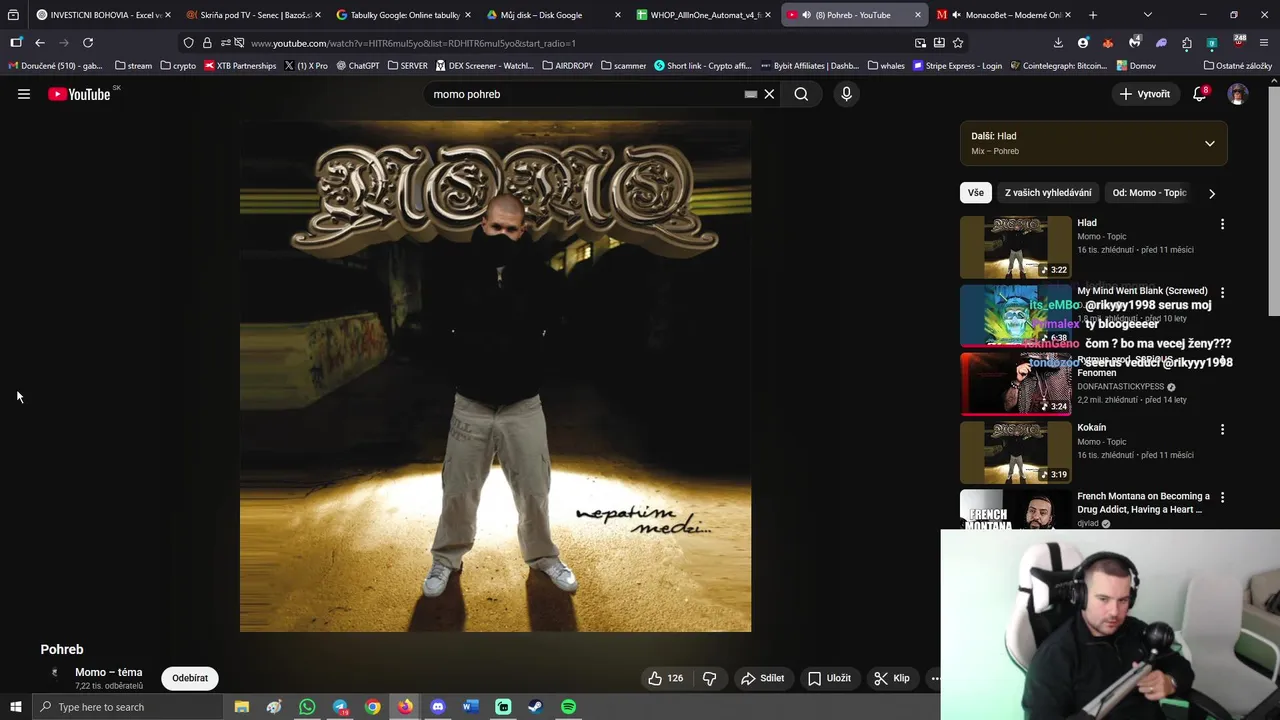The height and width of the screenshot is (720, 1280).
Task: Open the Momo – téma channel link
Action: 108,672
